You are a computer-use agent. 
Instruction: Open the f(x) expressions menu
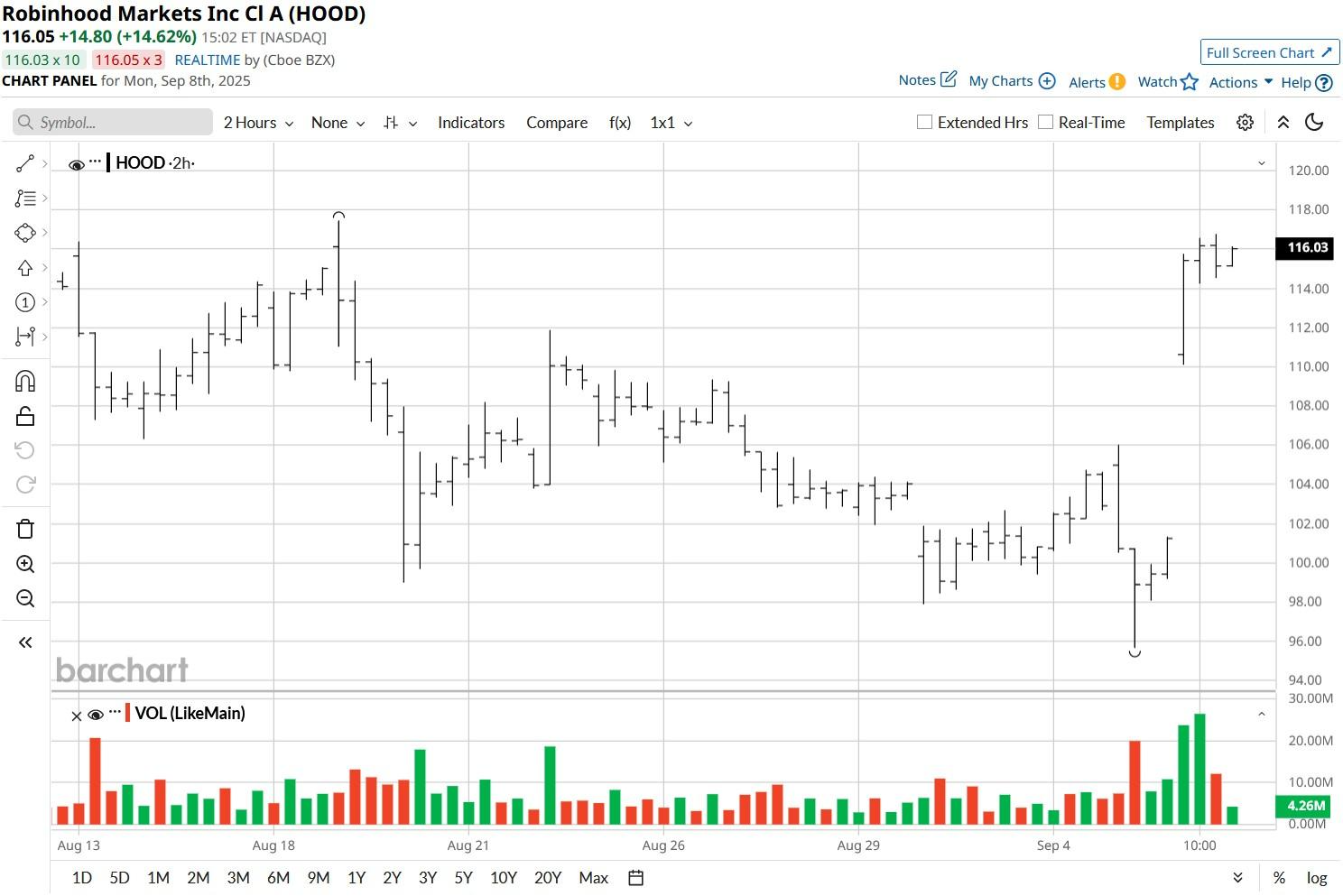[x=620, y=123]
